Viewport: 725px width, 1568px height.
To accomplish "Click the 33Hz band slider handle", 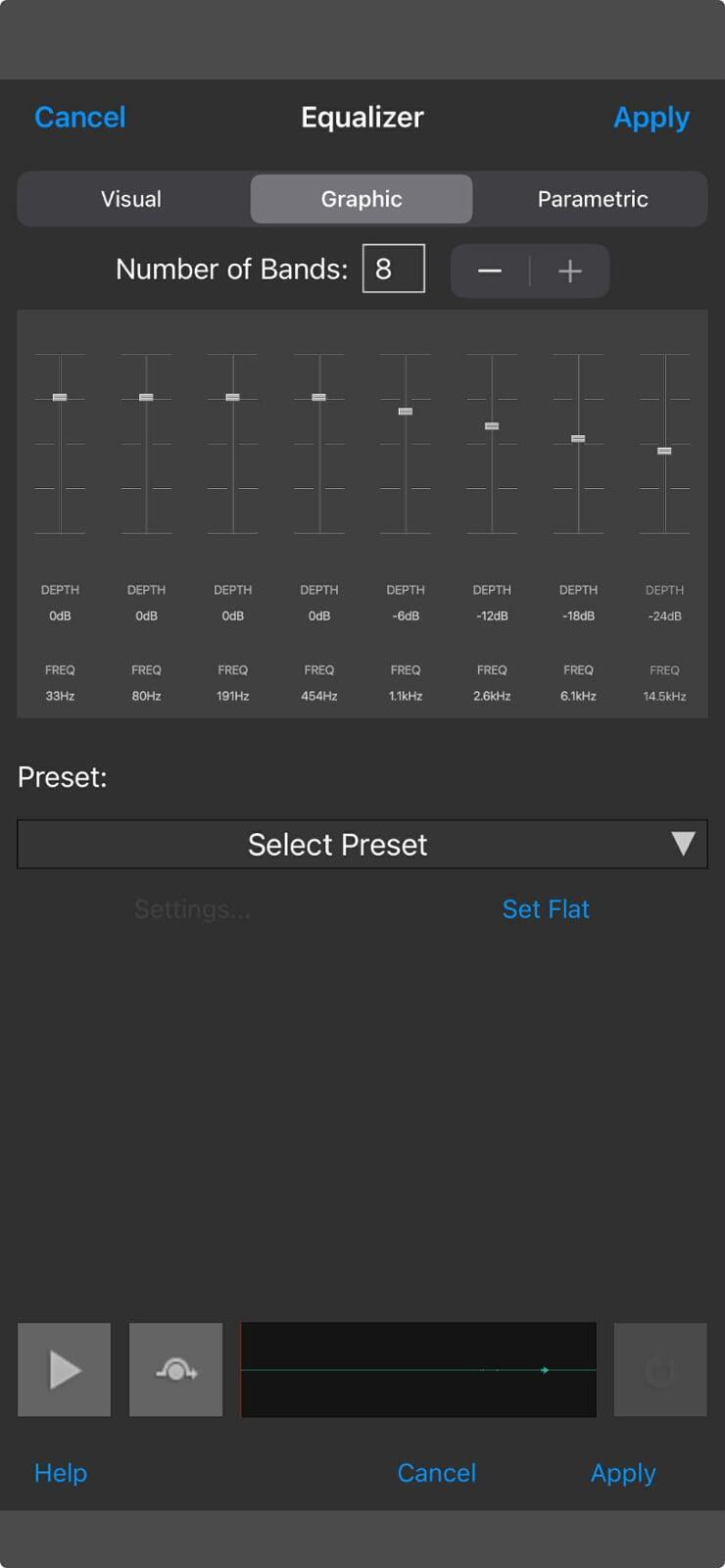I will [x=60, y=397].
